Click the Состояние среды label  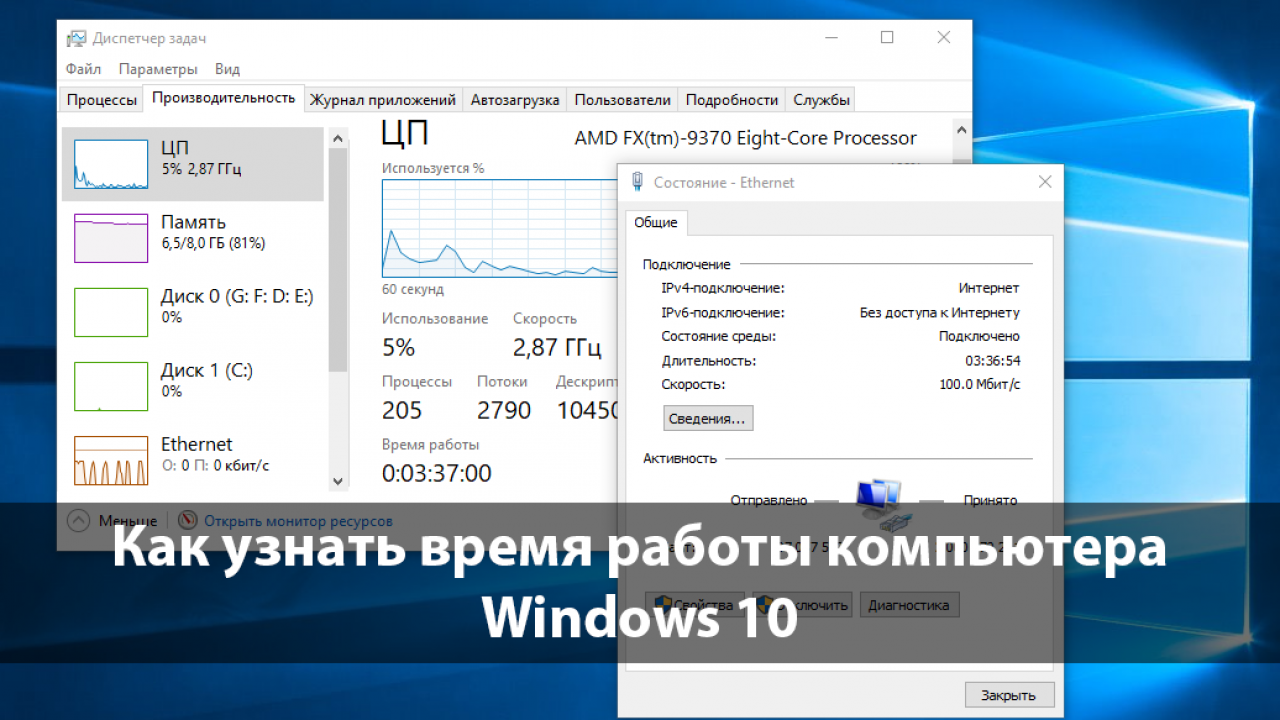[x=718, y=336]
